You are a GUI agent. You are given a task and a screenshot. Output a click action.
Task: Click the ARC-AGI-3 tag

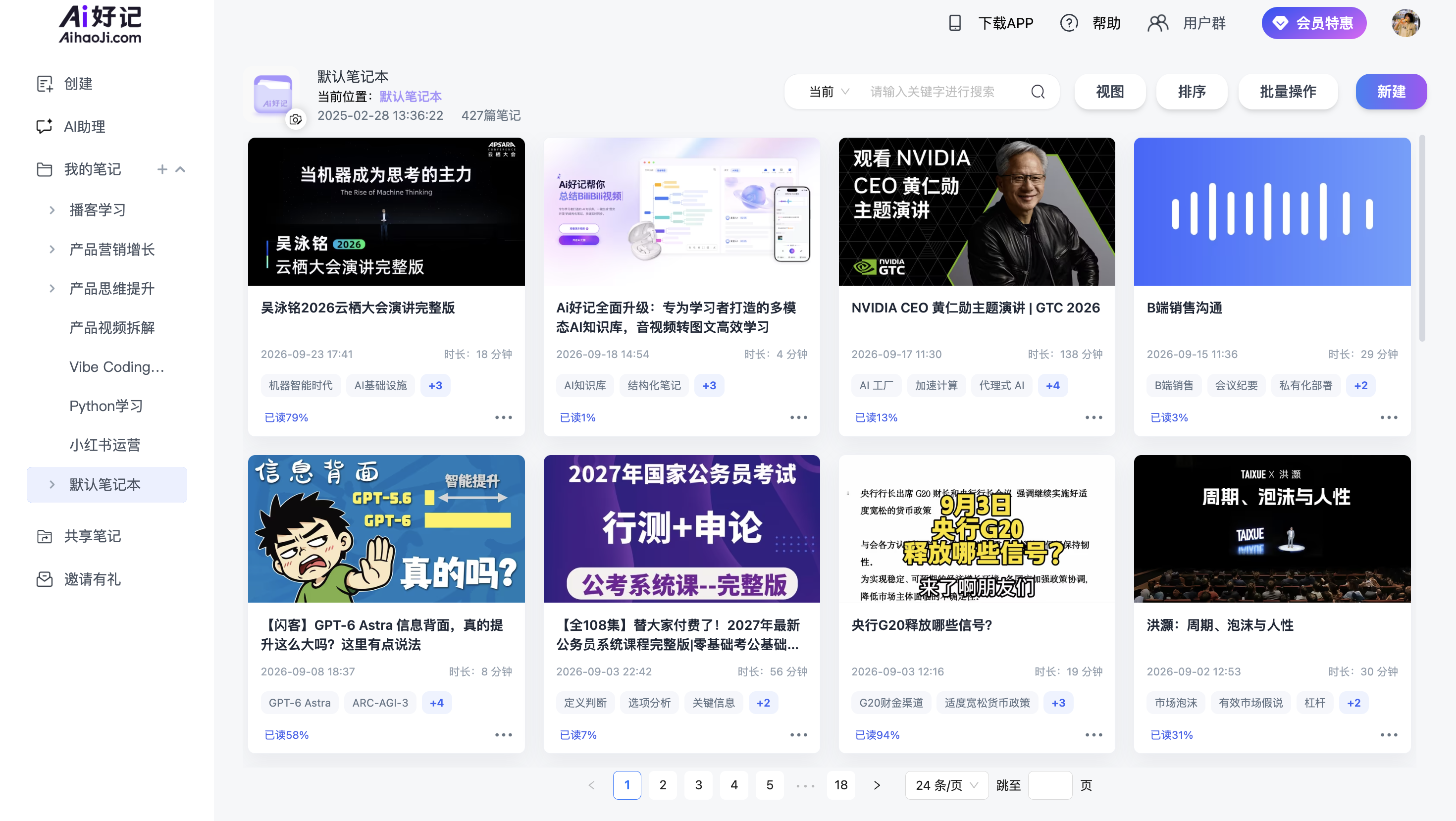[x=380, y=702]
